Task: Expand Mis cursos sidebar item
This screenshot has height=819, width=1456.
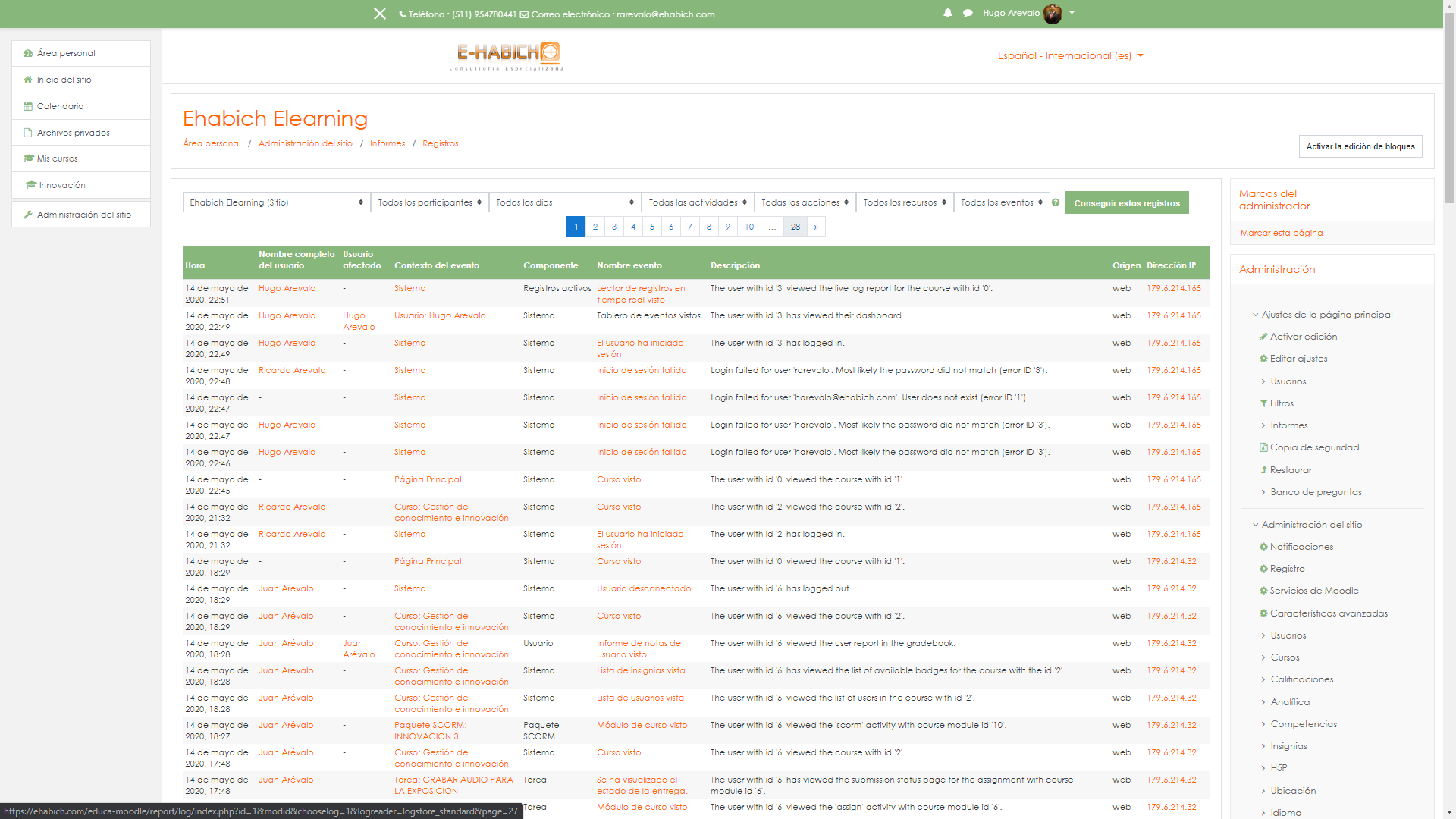Action: pos(81,158)
